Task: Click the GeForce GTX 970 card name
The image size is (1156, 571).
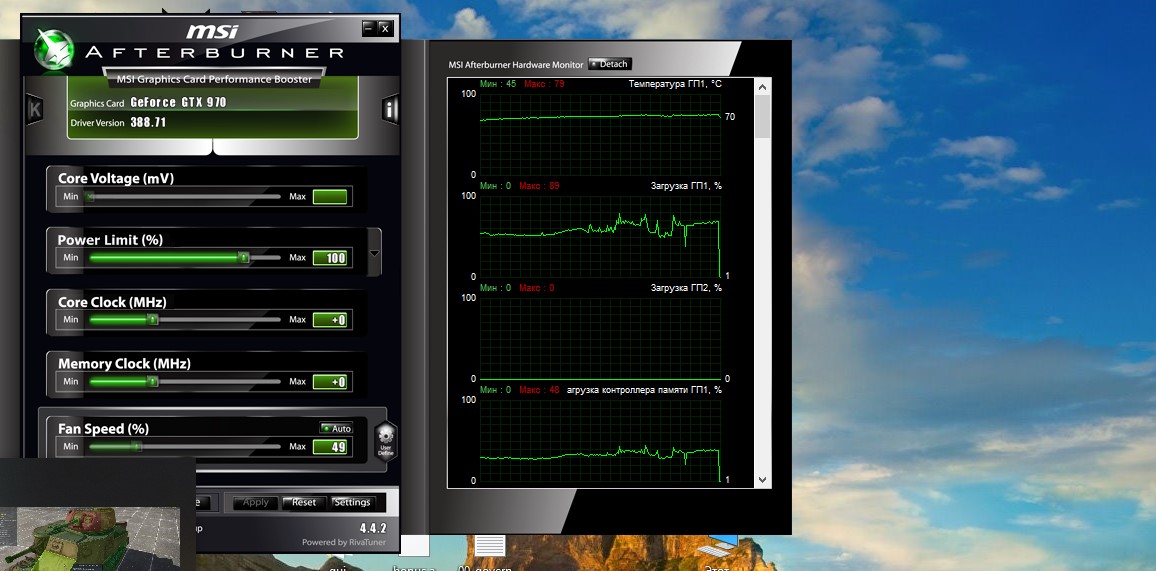Action: [178, 102]
